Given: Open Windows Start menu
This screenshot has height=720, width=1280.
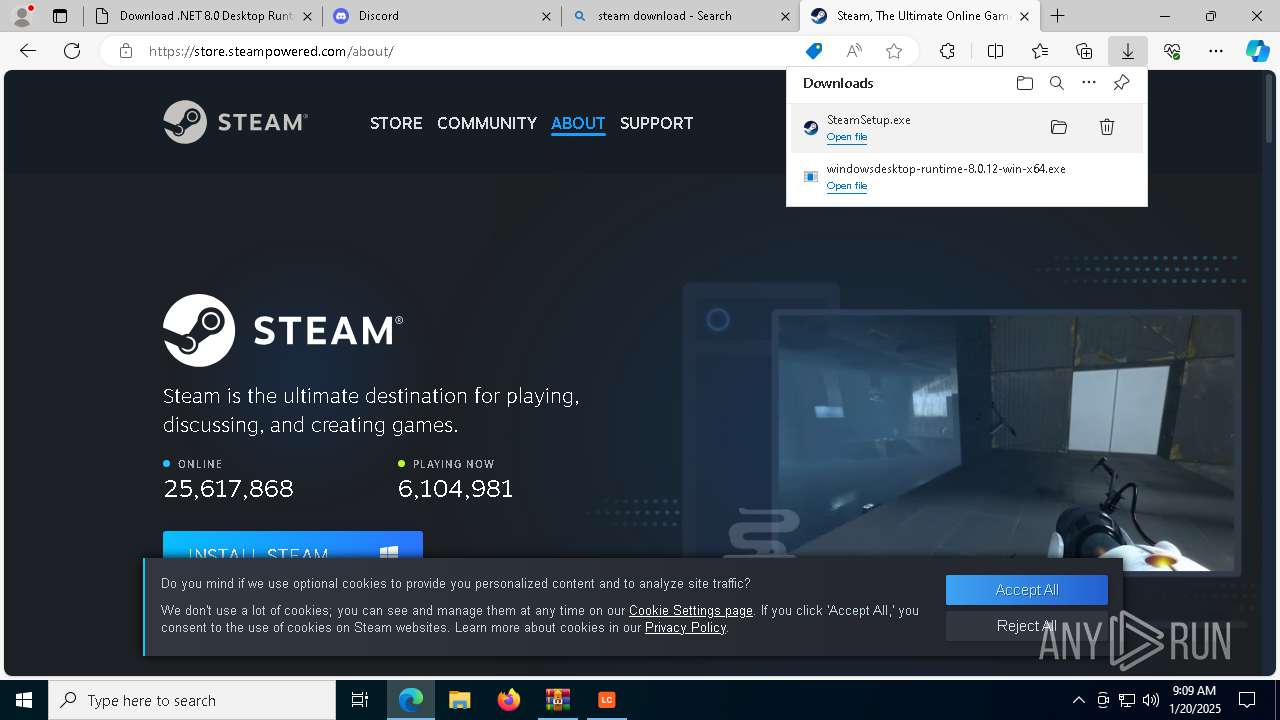Looking at the screenshot, I should (x=24, y=700).
